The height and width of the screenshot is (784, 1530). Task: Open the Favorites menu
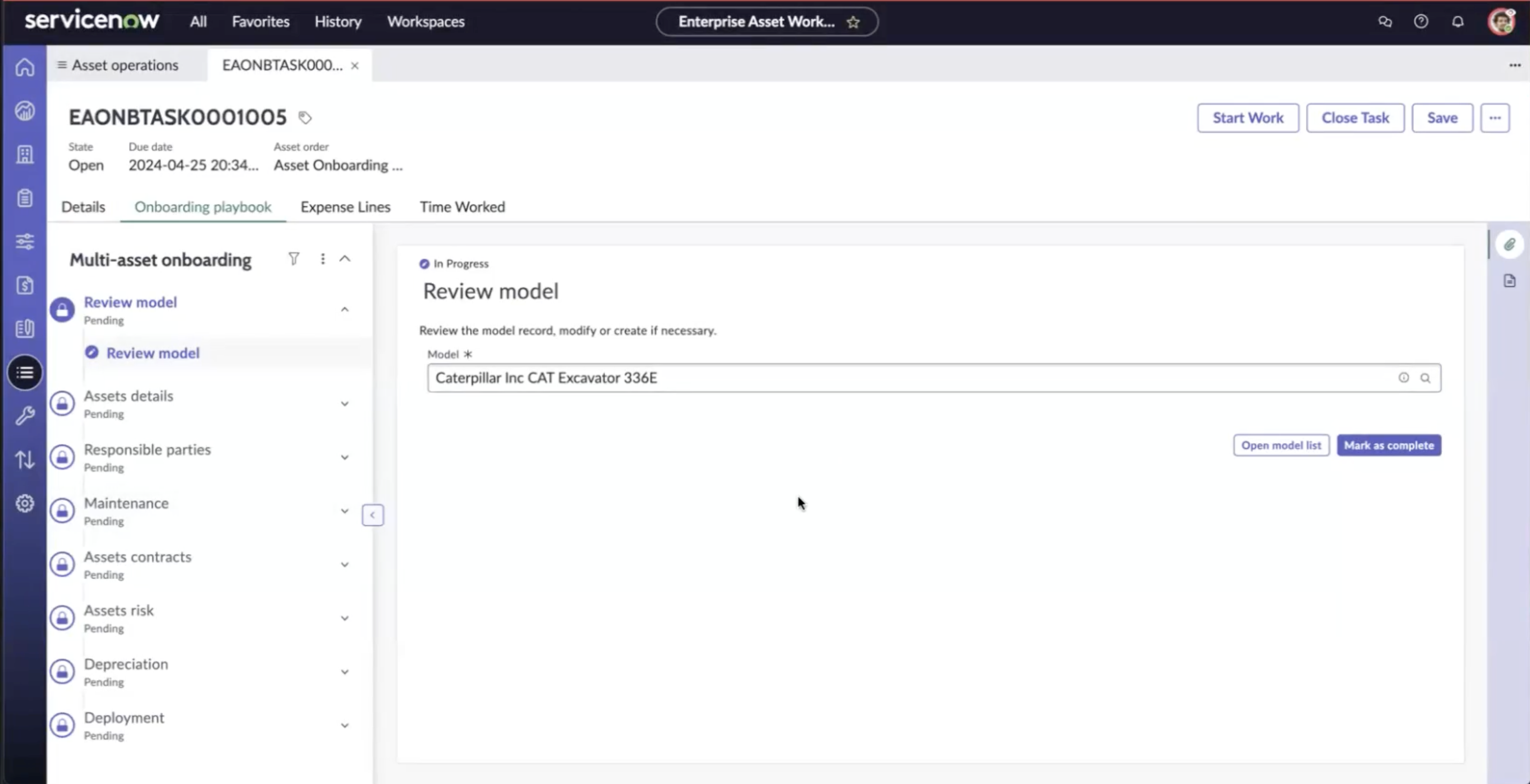(260, 21)
